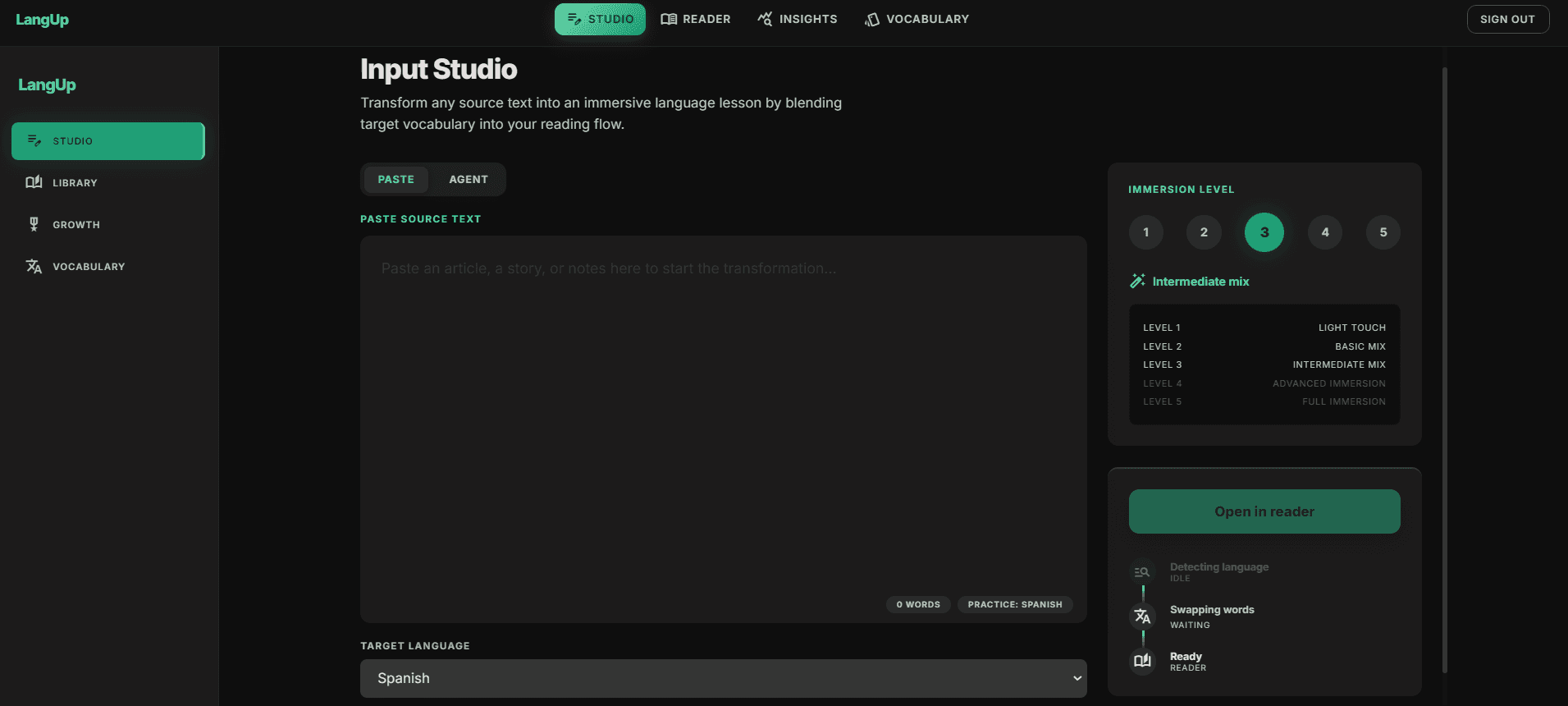
Task: Click the Input Studio heading
Action: point(439,70)
